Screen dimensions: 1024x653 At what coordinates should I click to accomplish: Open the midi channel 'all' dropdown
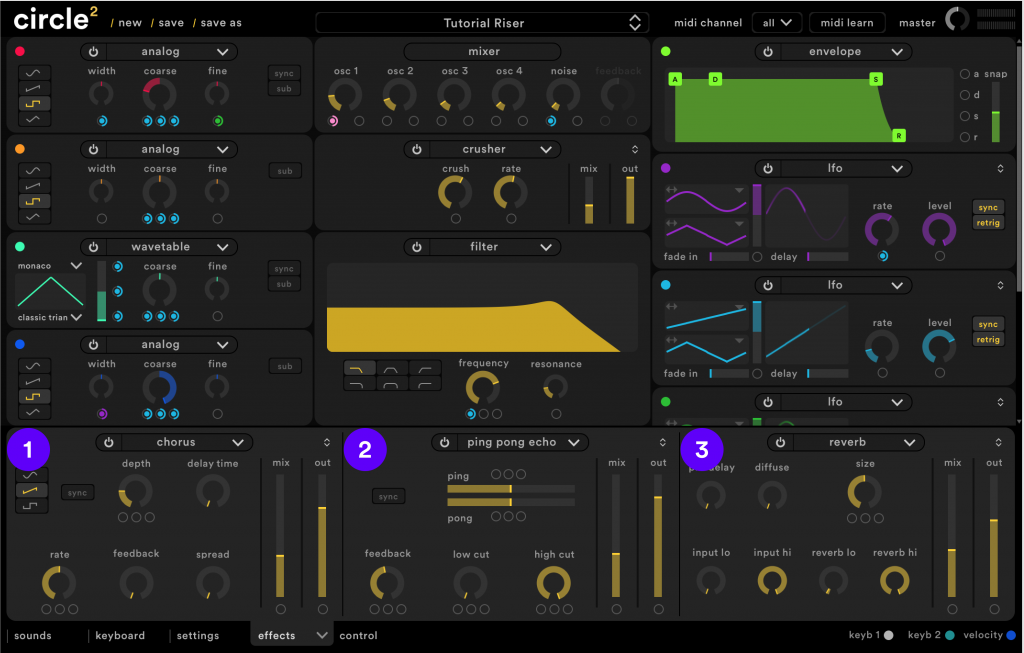[777, 23]
